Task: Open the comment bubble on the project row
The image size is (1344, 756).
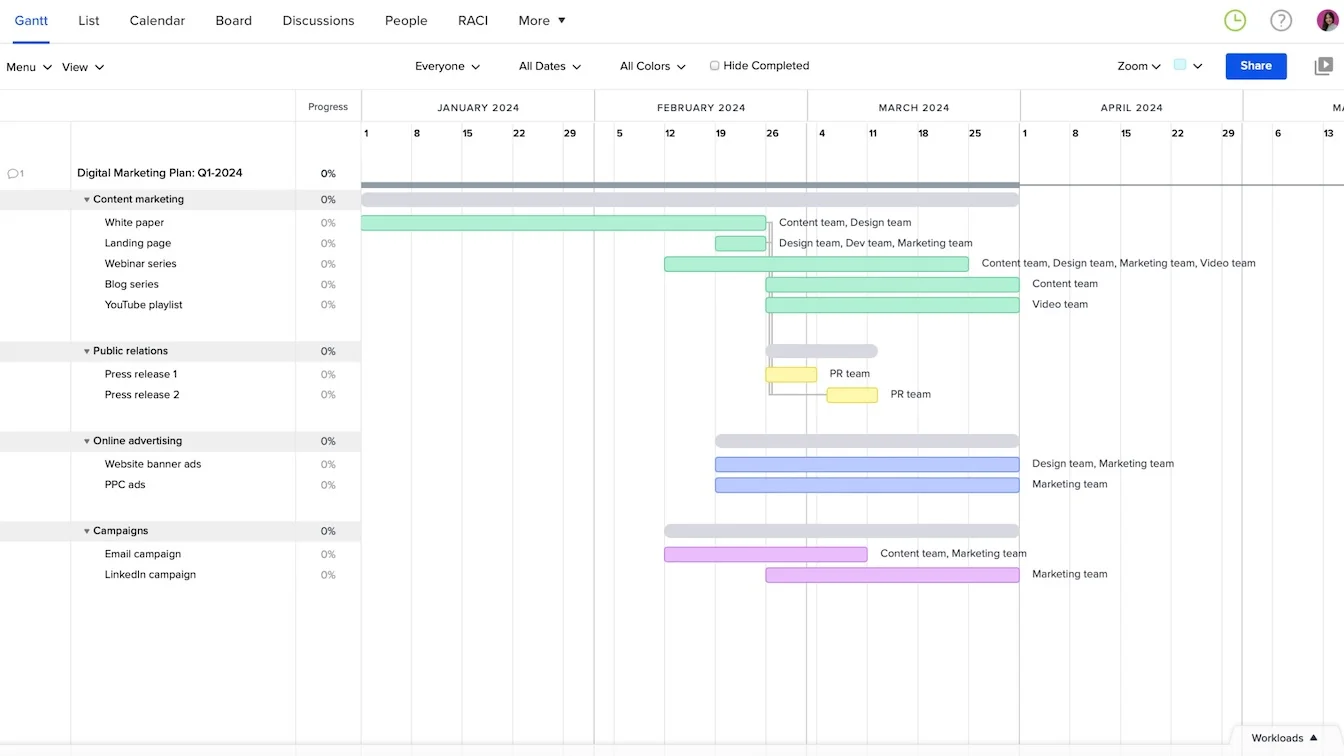Action: pos(15,173)
